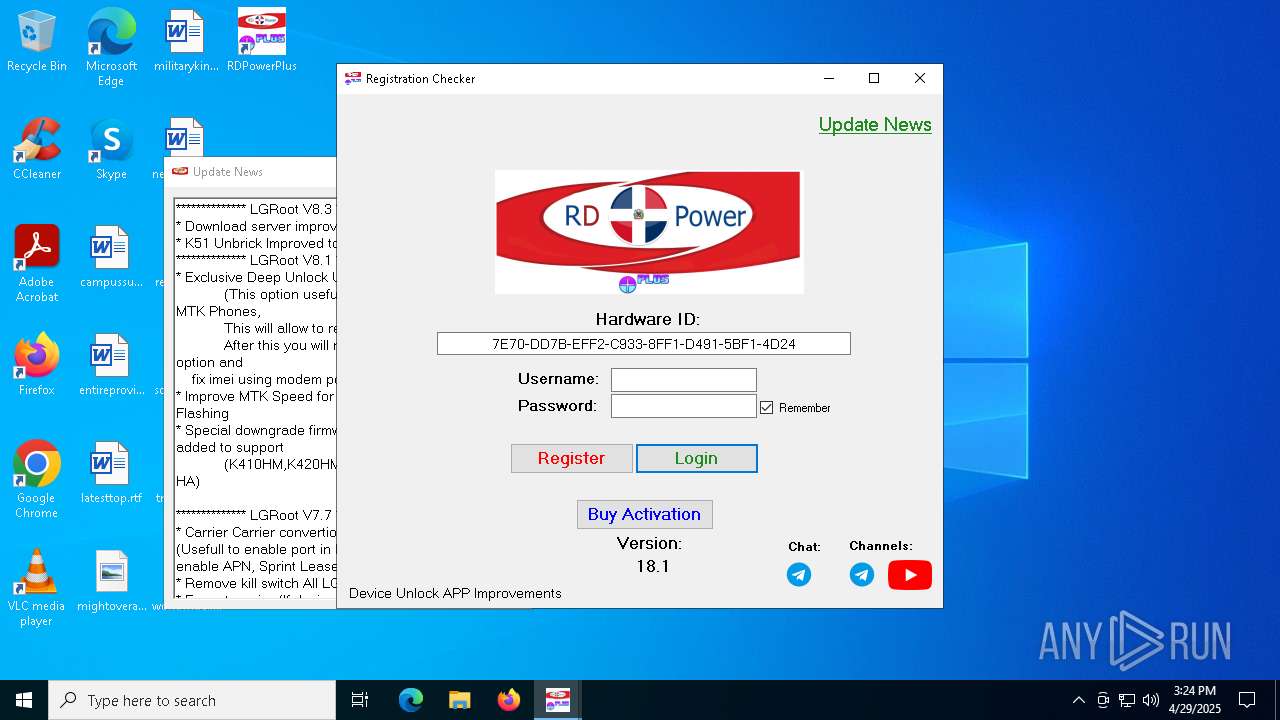Open the clock showing 3:24 PM
Screen dimensions: 1280x720
point(1195,700)
